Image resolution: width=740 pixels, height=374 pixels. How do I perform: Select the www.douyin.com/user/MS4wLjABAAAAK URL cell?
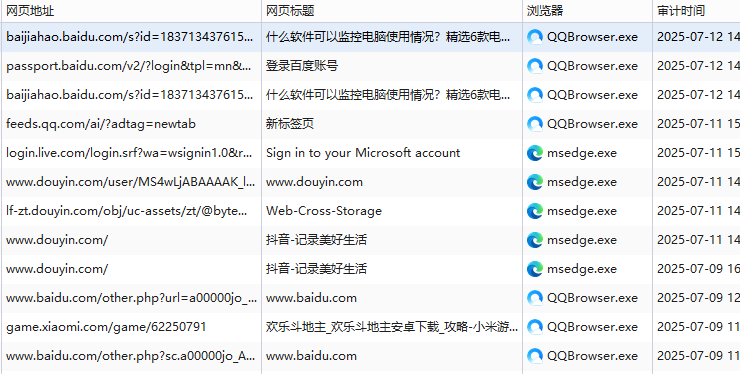[131, 182]
